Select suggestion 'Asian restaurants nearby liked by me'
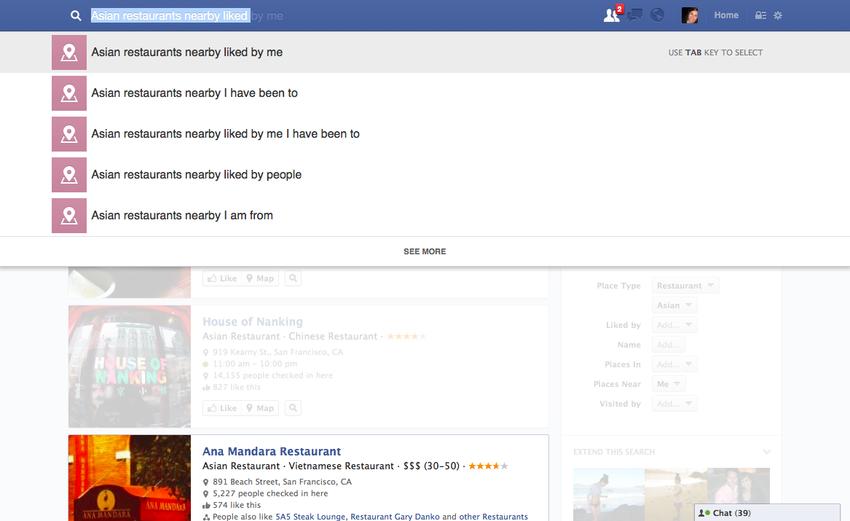This screenshot has width=850, height=521. coord(425,52)
